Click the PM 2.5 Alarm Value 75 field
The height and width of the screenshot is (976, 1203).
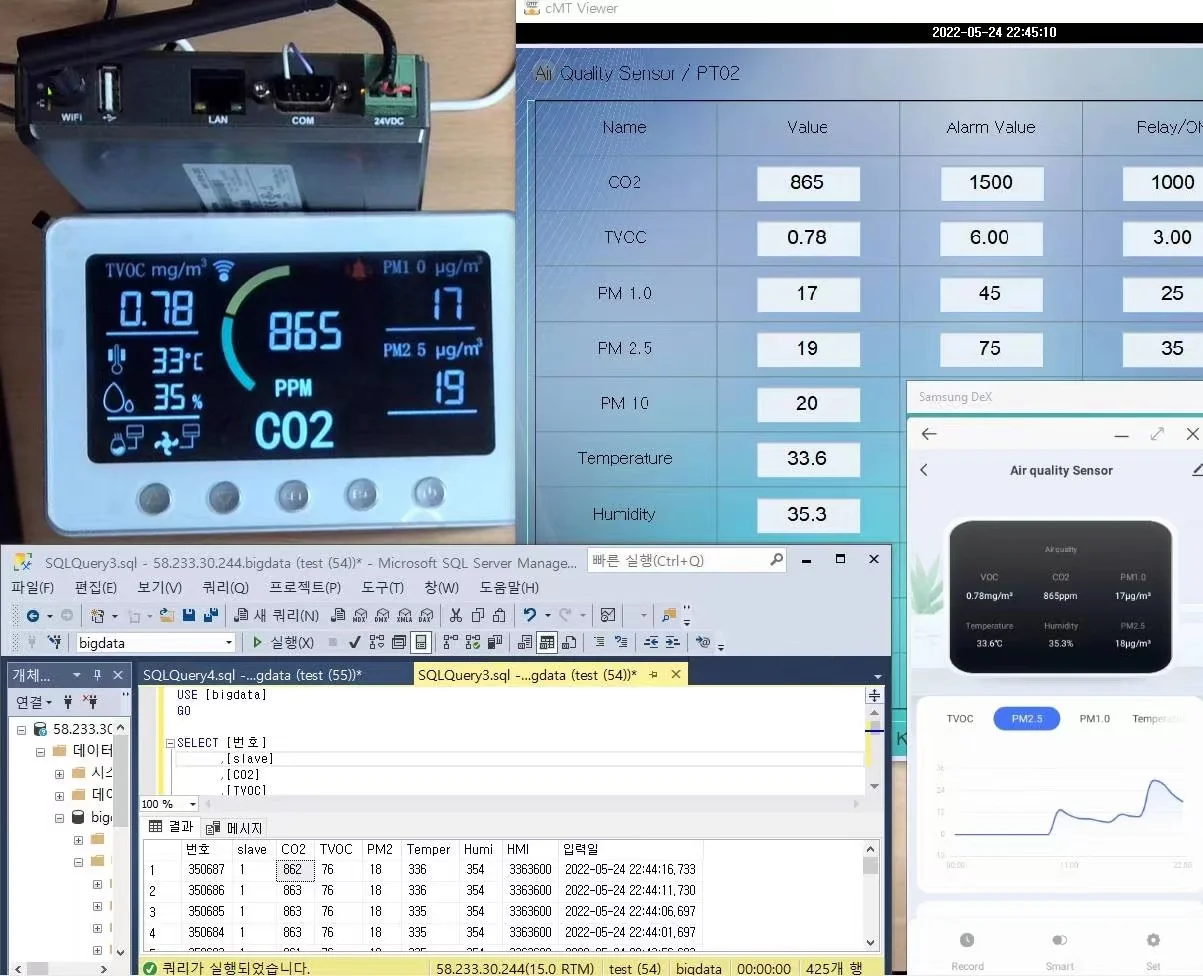pyautogui.click(x=990, y=348)
